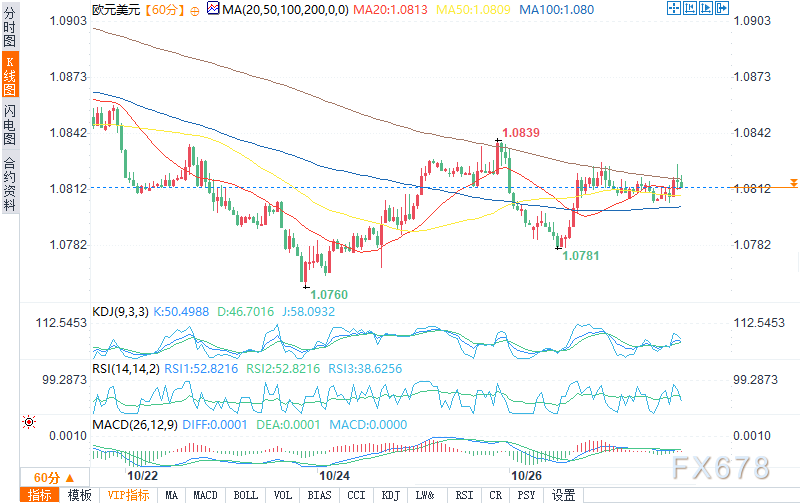Select the 指标 bottom tab

pos(40,495)
